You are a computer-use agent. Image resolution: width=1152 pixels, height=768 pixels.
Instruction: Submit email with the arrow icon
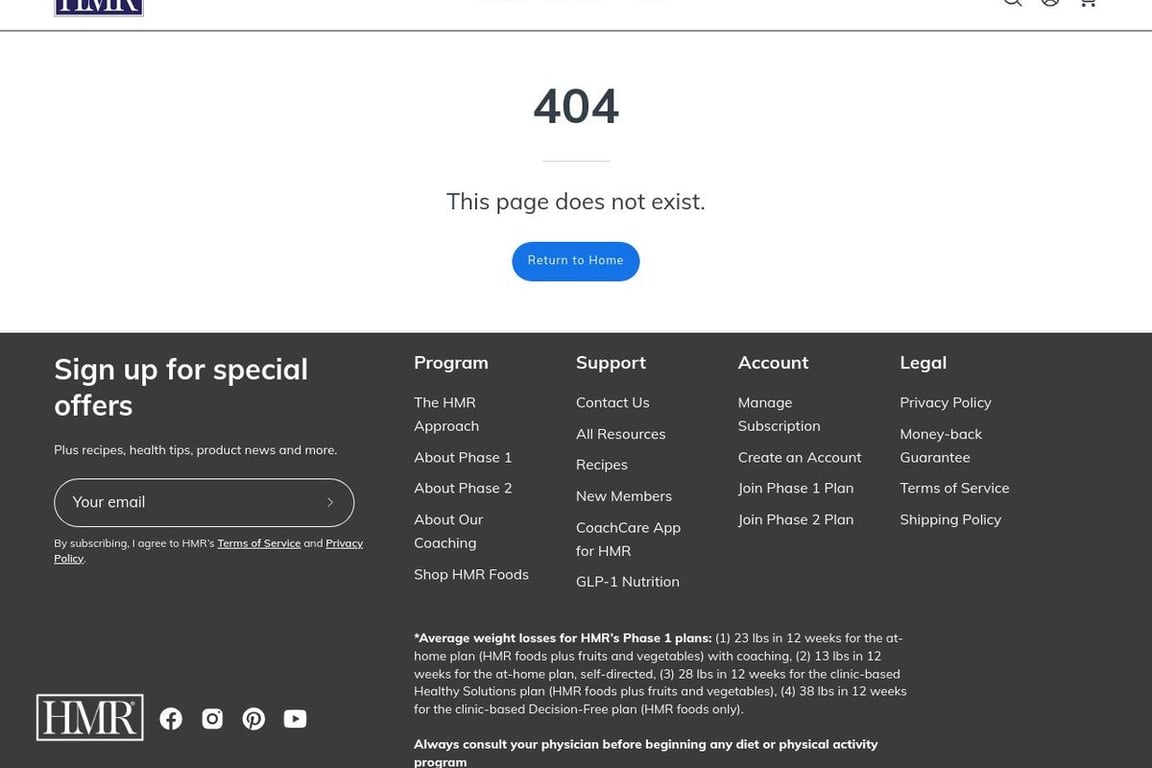pos(330,503)
